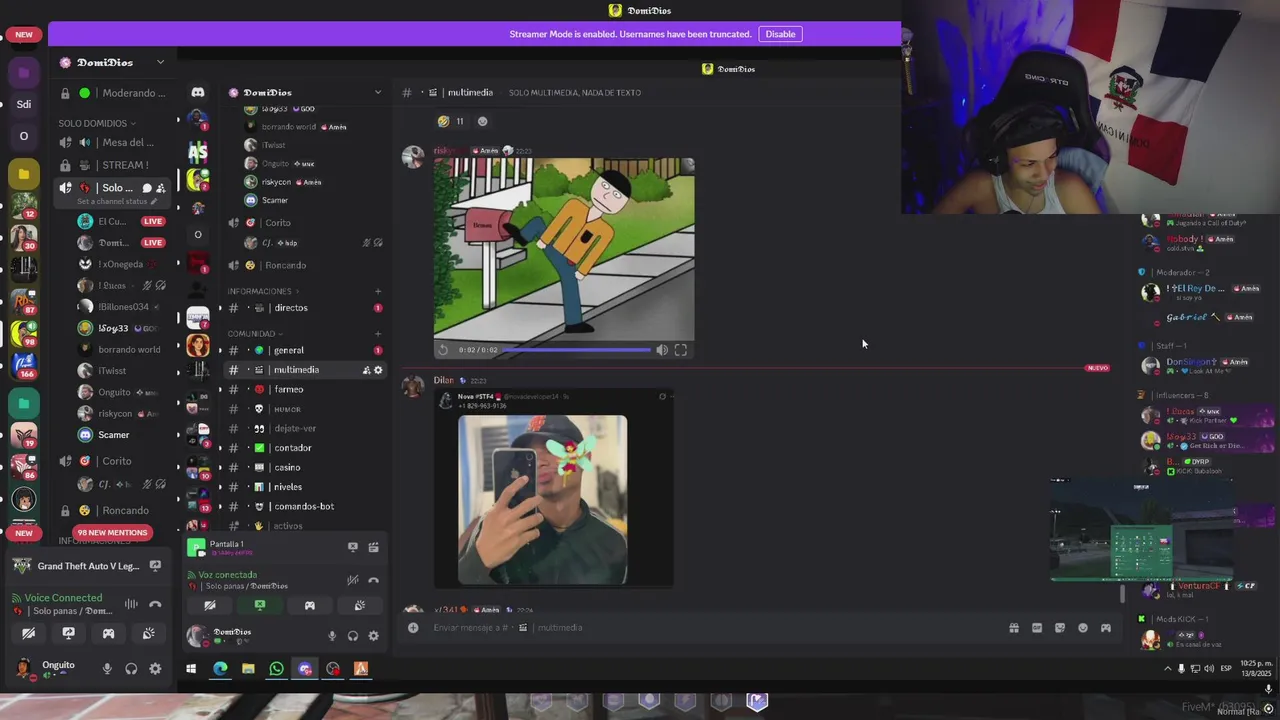Viewport: 1280px width, 720px height.
Task: Start an activity in Voz conectada panel
Action: pyautogui.click(x=310, y=606)
